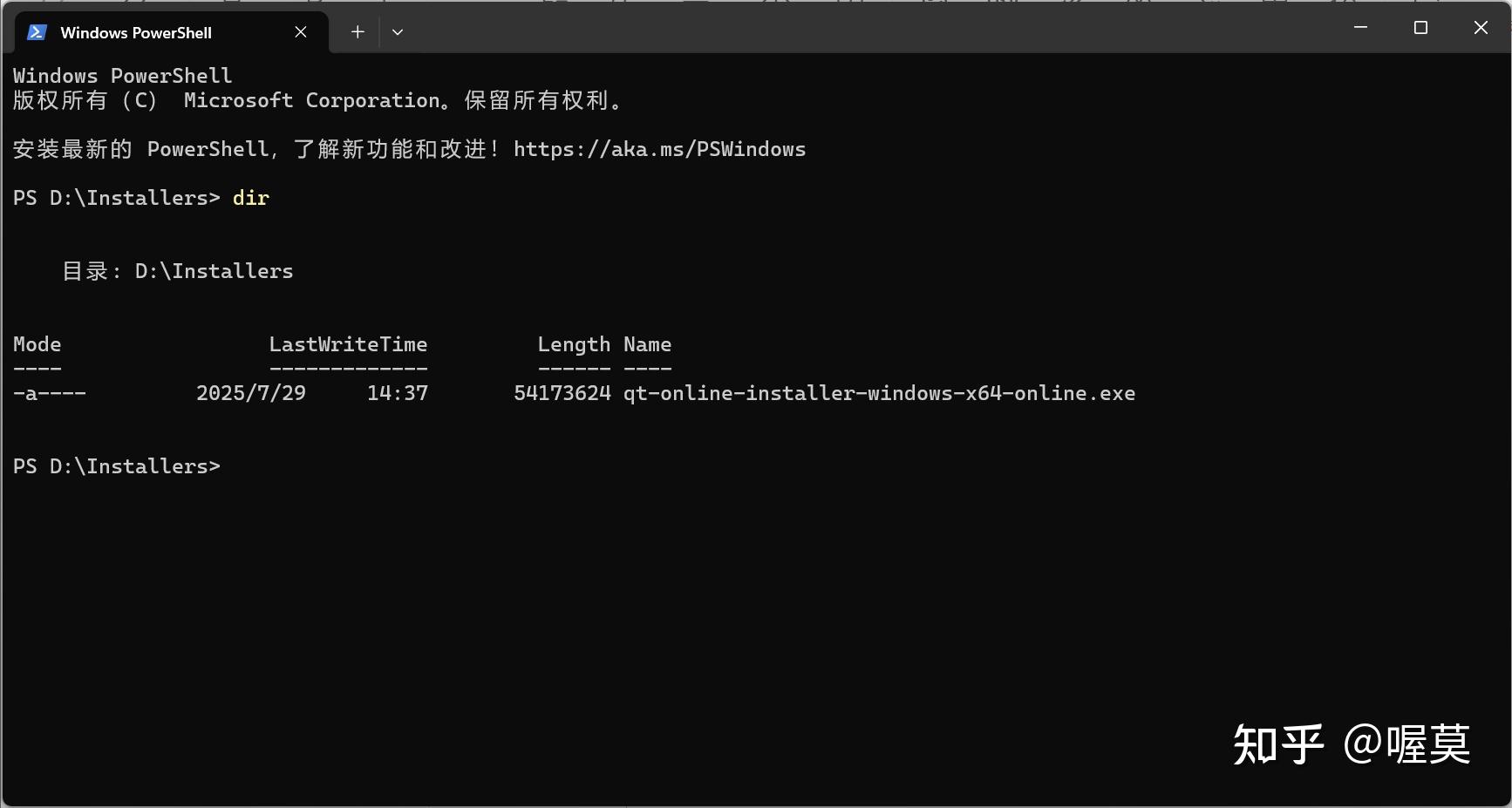The height and width of the screenshot is (808, 1512).
Task: Click the active PS D:\Installers> prompt line
Action: (x=117, y=465)
